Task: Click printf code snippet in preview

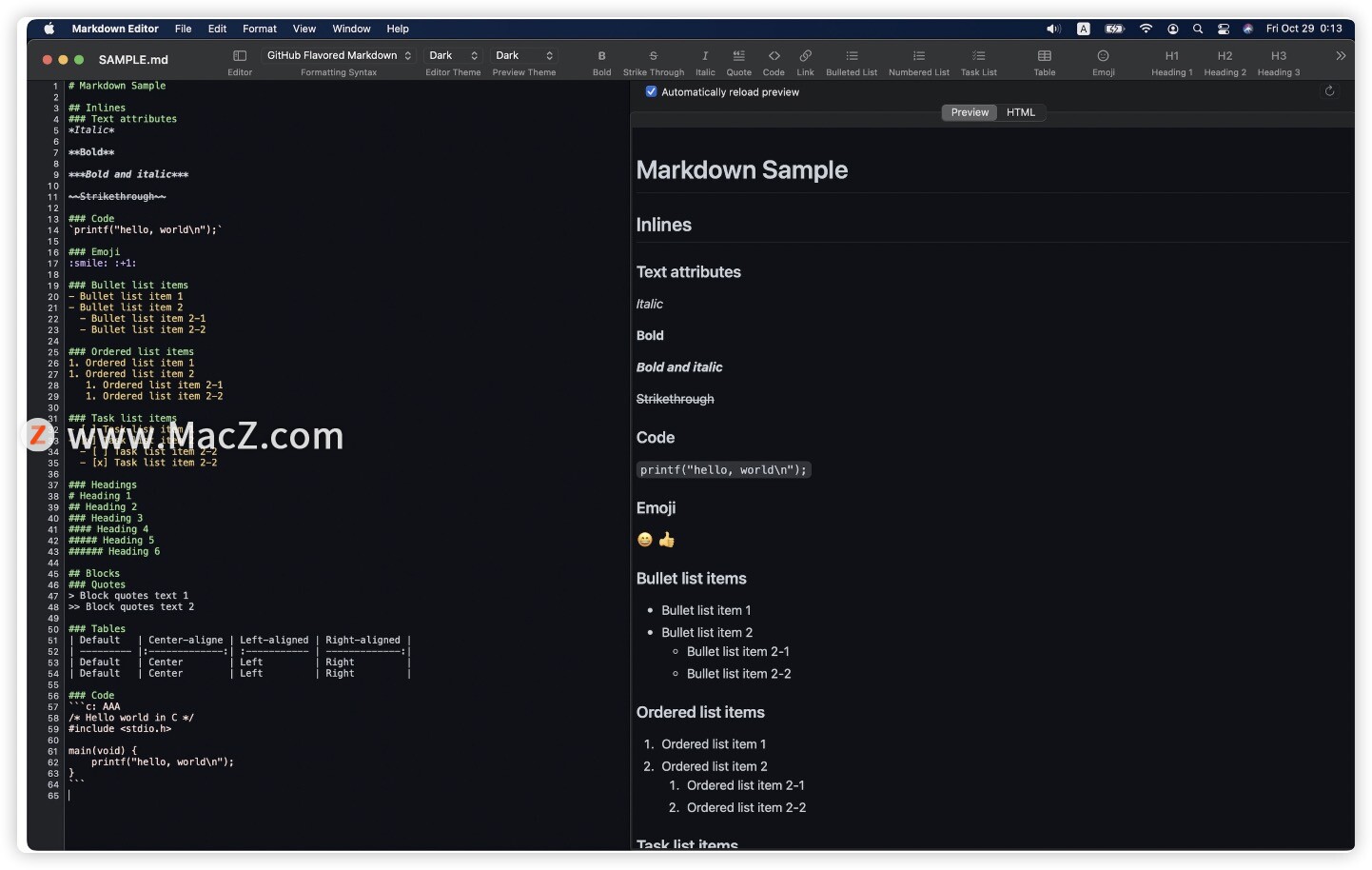Action: (x=724, y=470)
